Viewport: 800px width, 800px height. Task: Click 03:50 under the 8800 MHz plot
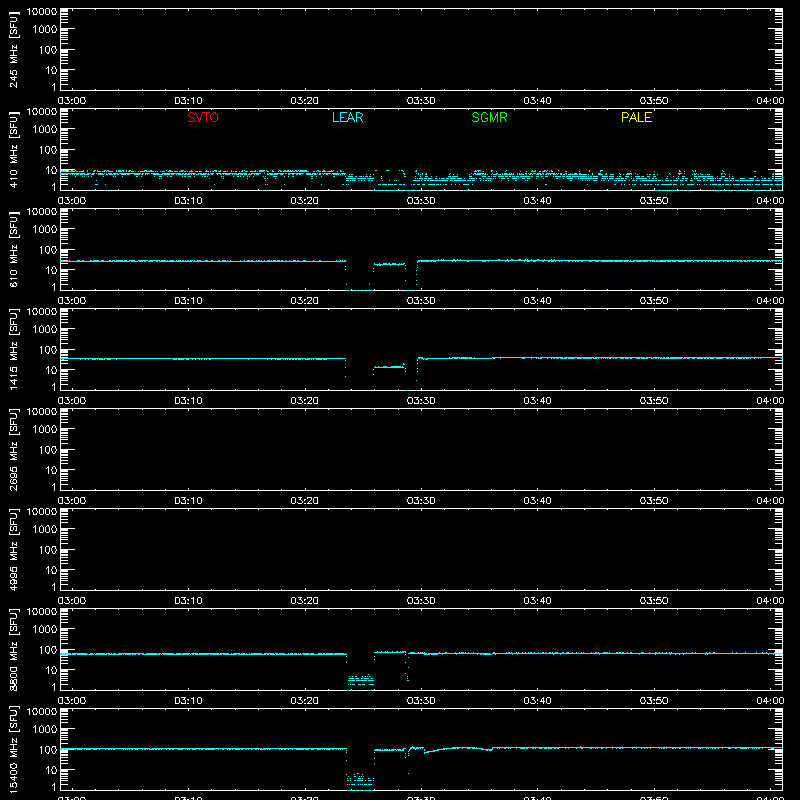coord(654,701)
